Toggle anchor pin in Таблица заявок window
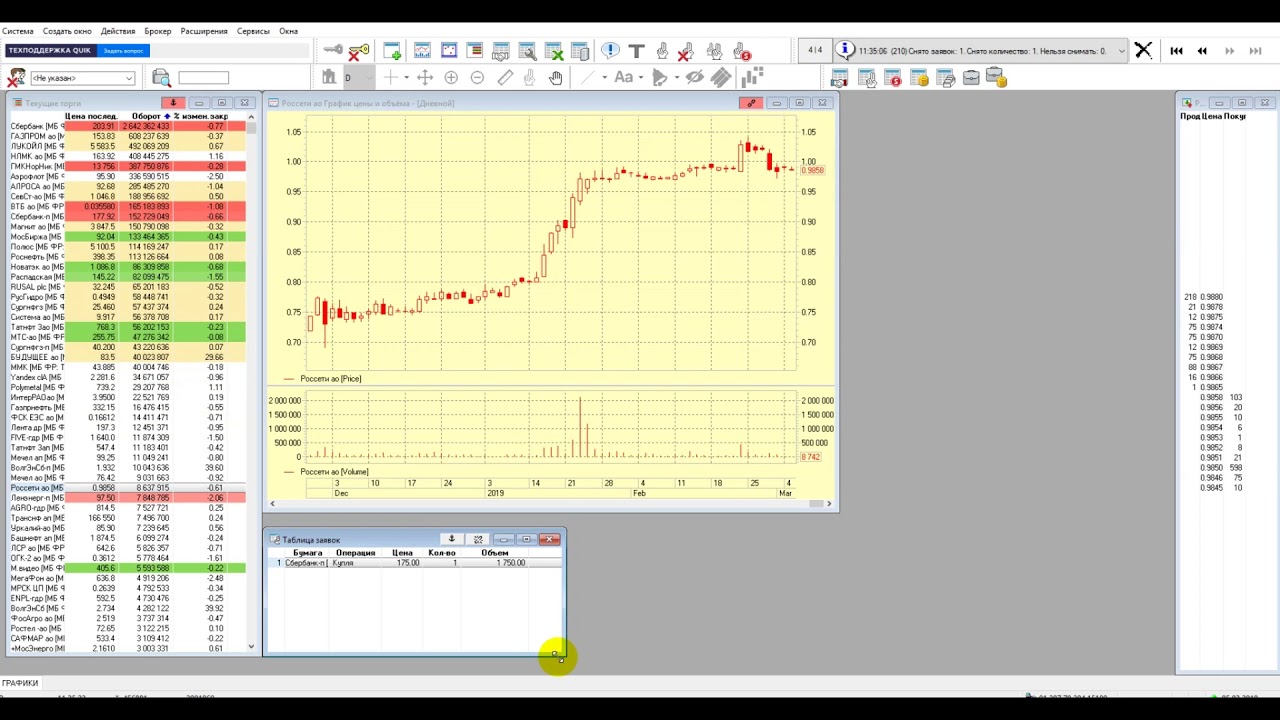Image resolution: width=1280 pixels, height=720 pixels. pyautogui.click(x=452, y=540)
